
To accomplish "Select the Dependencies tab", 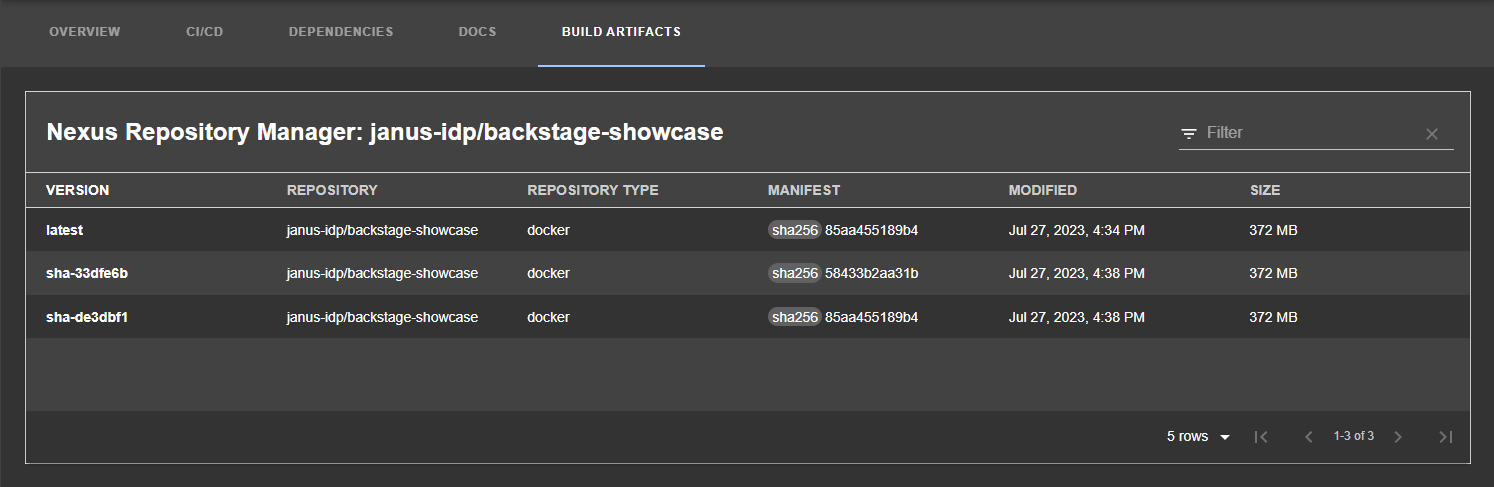I will pyautogui.click(x=341, y=32).
